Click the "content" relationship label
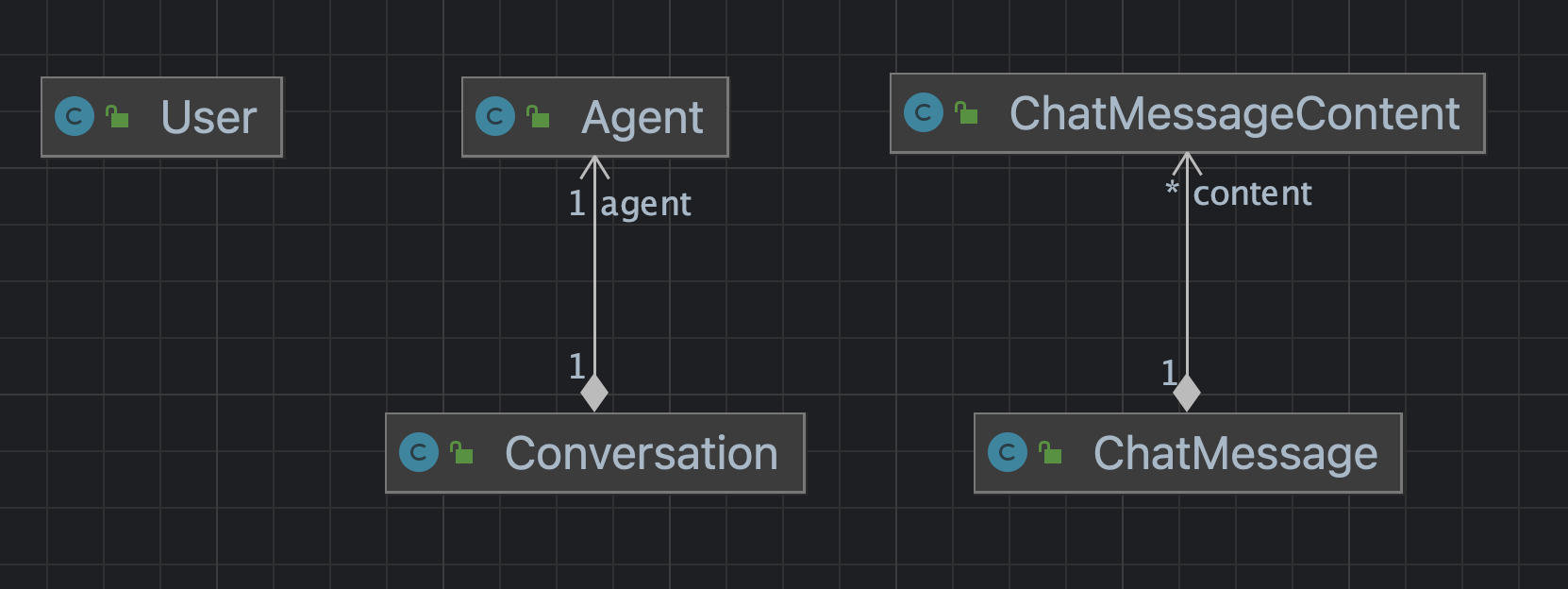 (1252, 194)
